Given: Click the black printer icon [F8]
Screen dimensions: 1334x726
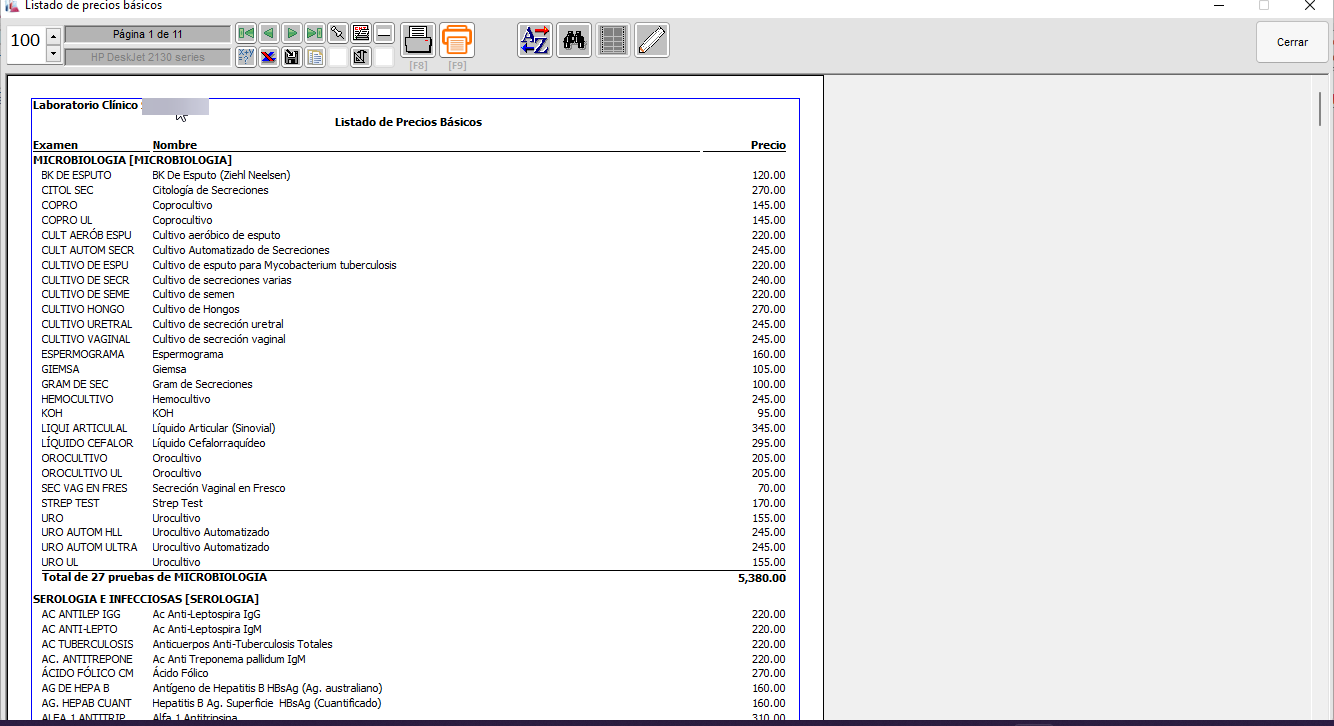Looking at the screenshot, I should tap(418, 40).
